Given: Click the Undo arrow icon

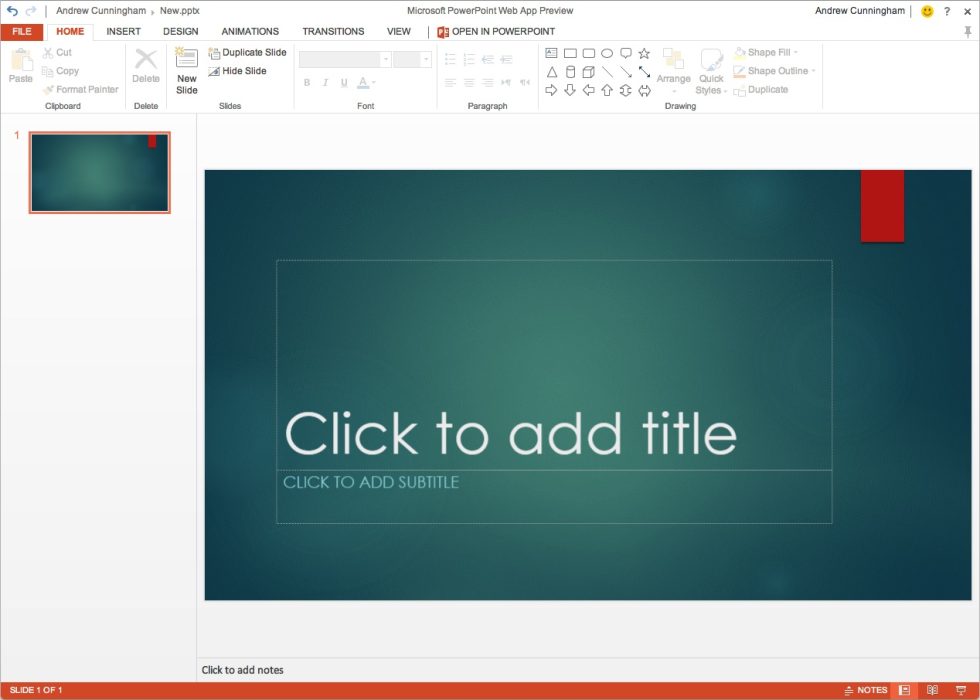Looking at the screenshot, I should [x=10, y=10].
